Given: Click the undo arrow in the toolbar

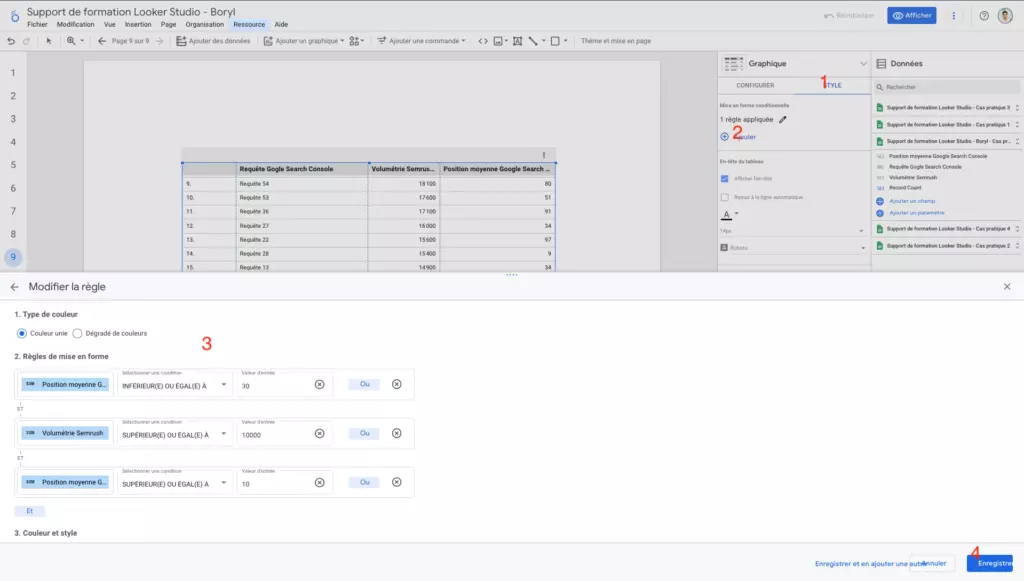Looking at the screenshot, I should (x=11, y=41).
